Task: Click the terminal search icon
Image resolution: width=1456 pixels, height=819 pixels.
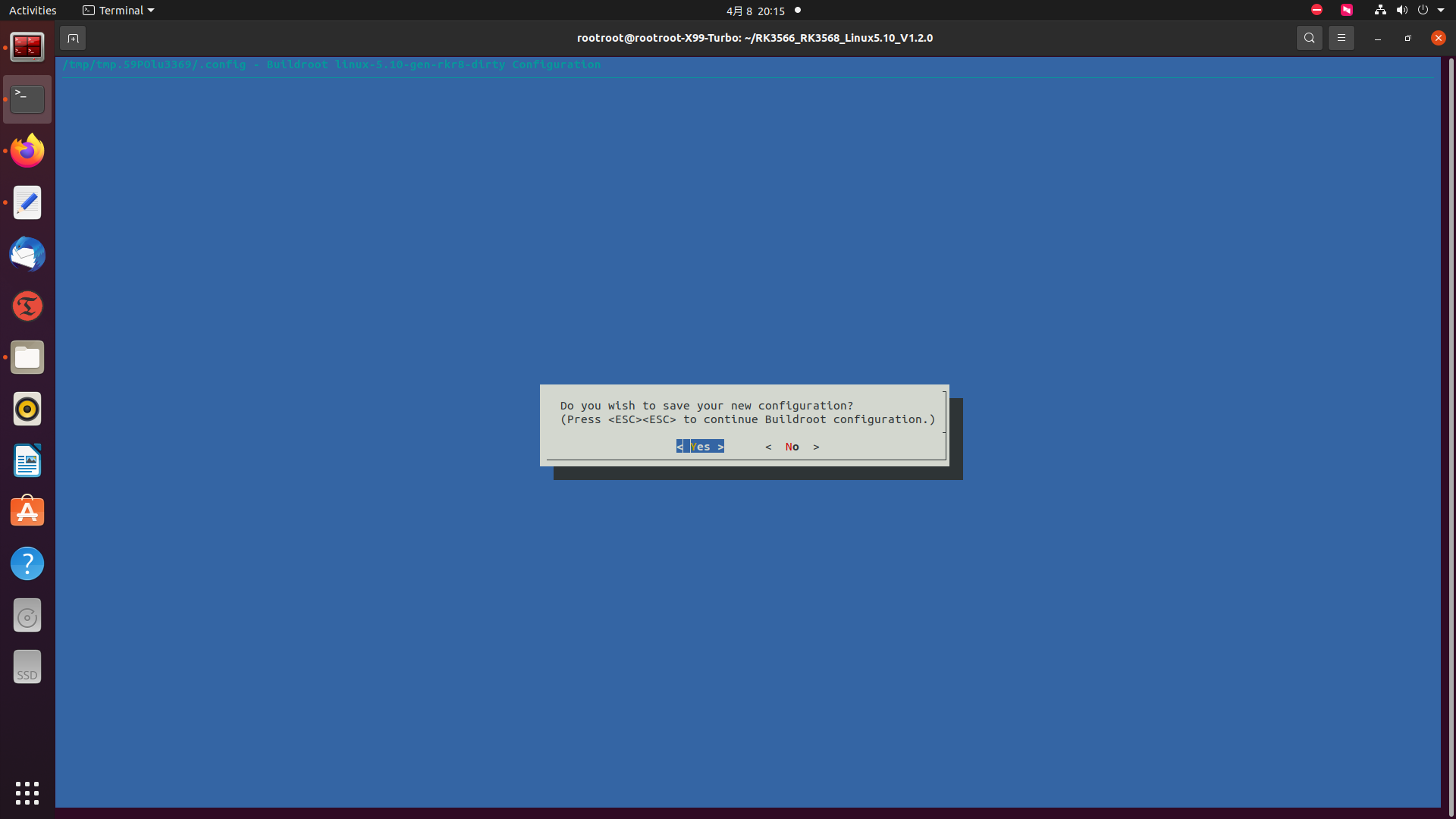Action: [x=1309, y=38]
